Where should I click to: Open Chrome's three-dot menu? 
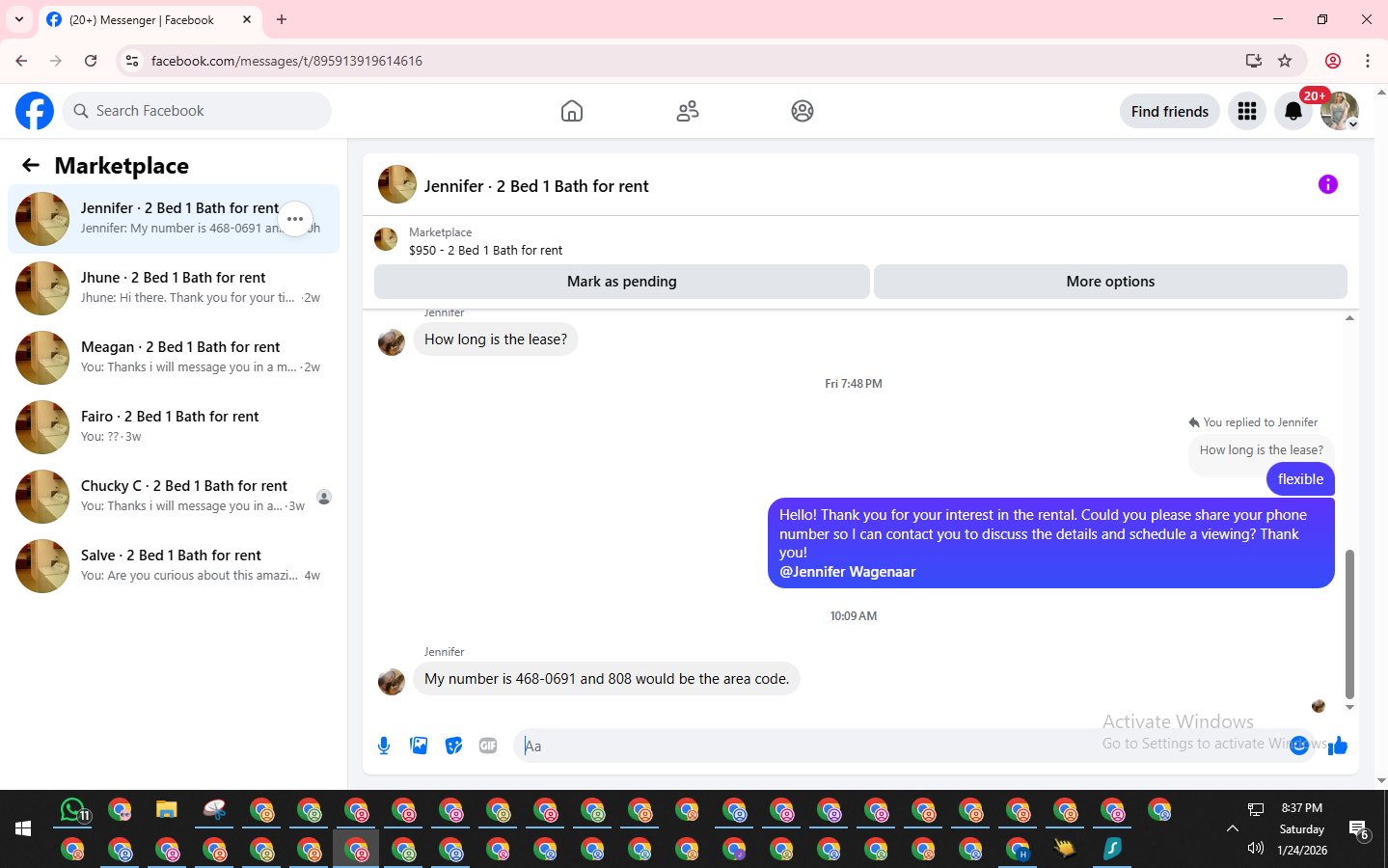pos(1368,61)
